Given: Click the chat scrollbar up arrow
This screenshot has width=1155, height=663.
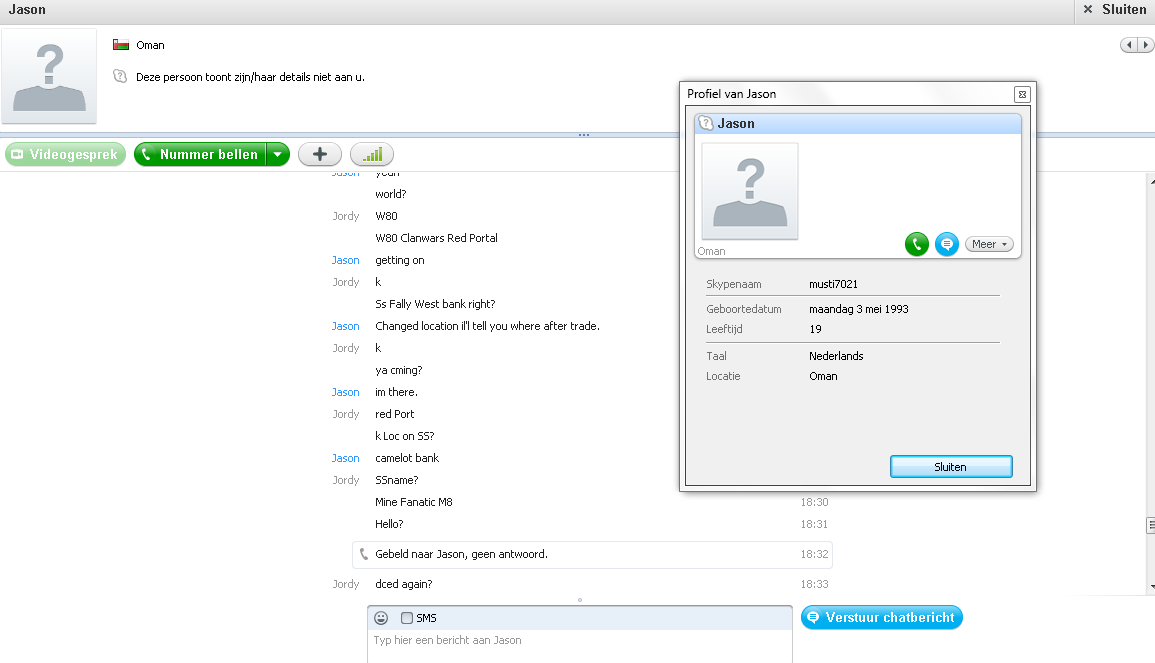Looking at the screenshot, I should pos(1151,180).
